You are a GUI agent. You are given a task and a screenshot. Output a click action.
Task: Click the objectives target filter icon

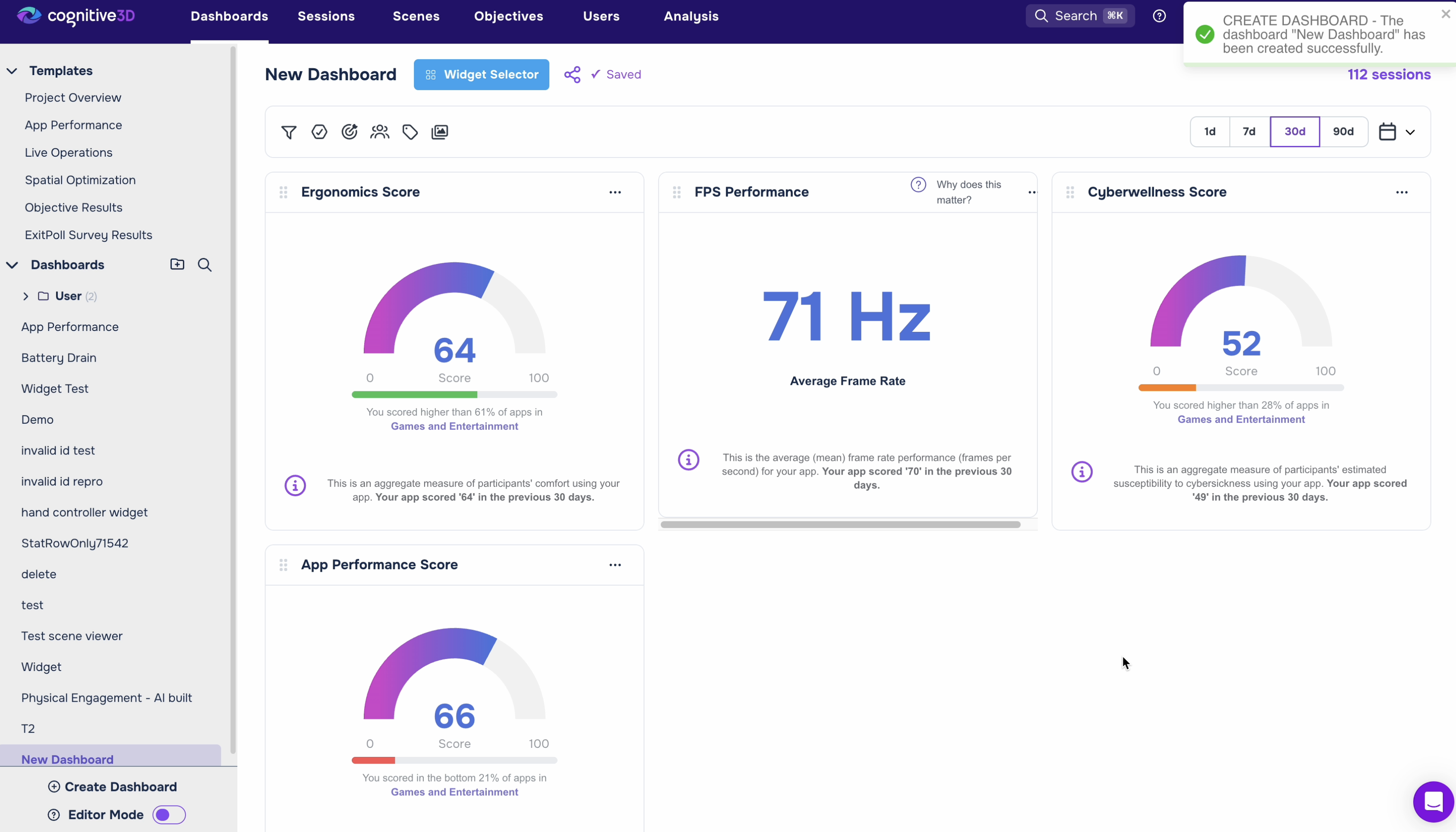click(349, 132)
